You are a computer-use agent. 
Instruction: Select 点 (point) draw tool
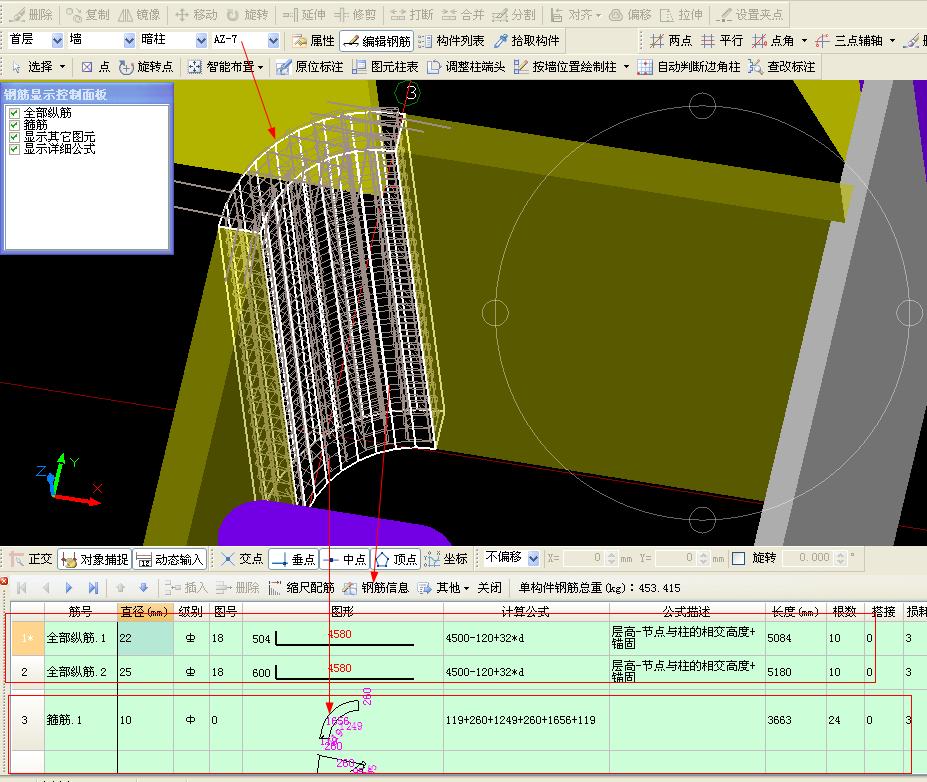pyautogui.click(x=96, y=66)
